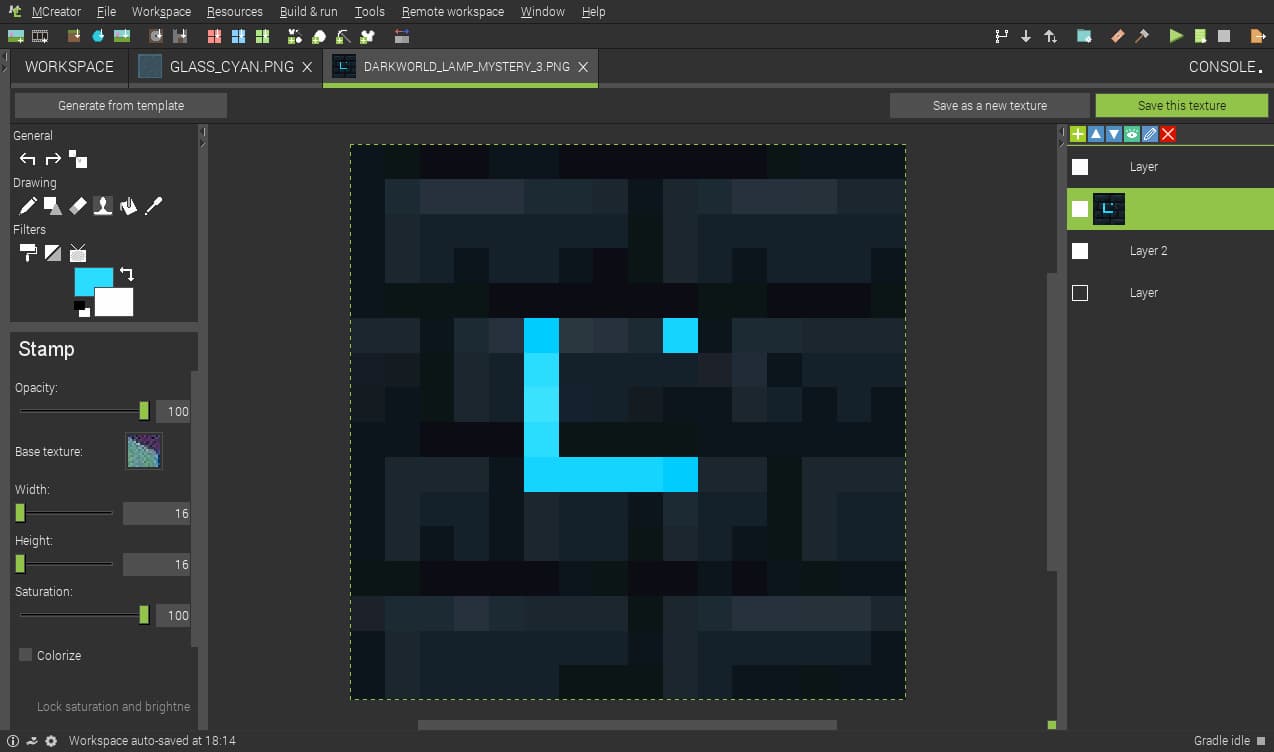Open the Tools menu
Screen dimensions: 1274x752
pyautogui.click(x=368, y=11)
